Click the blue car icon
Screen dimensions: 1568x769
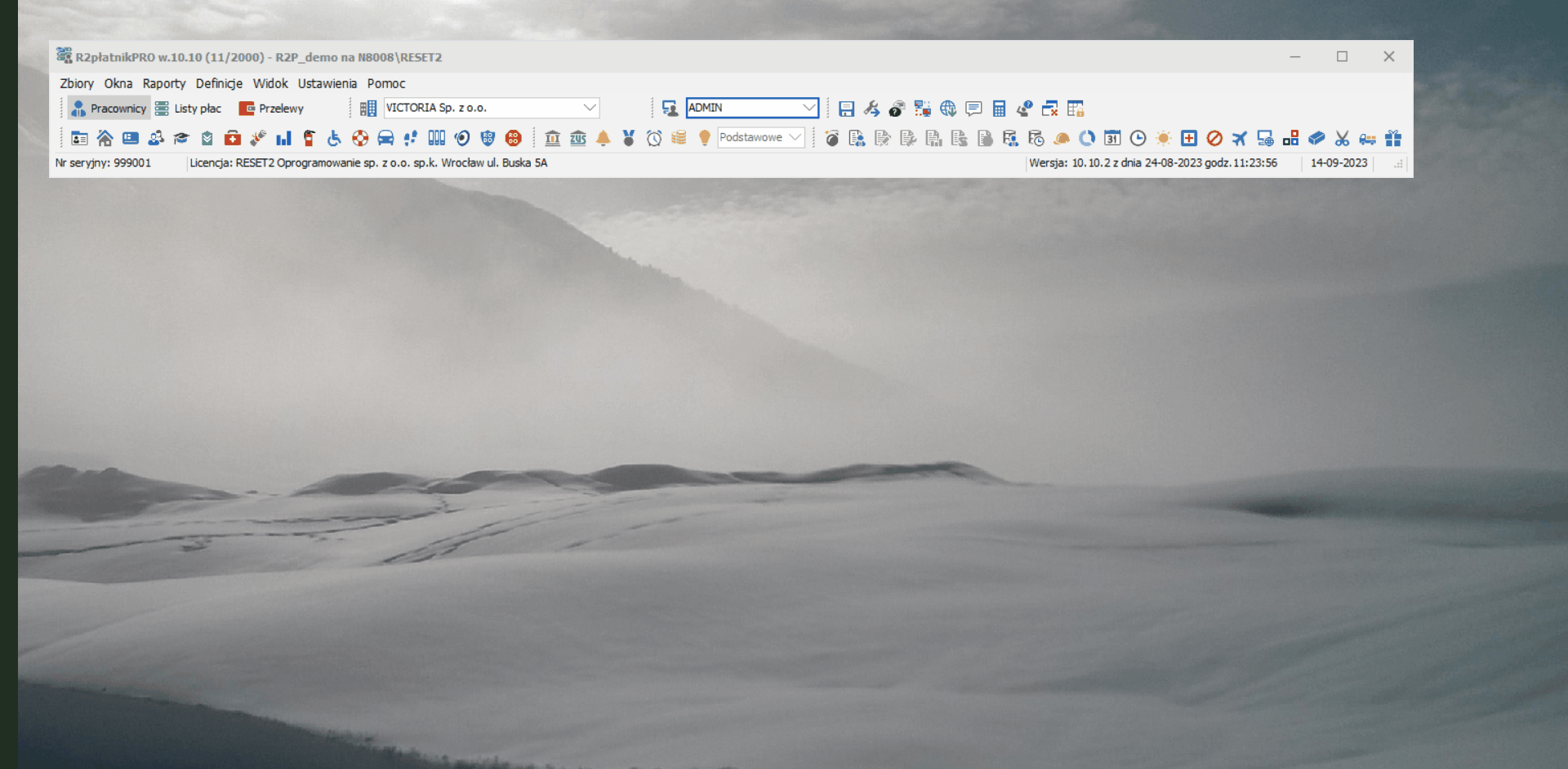(385, 138)
